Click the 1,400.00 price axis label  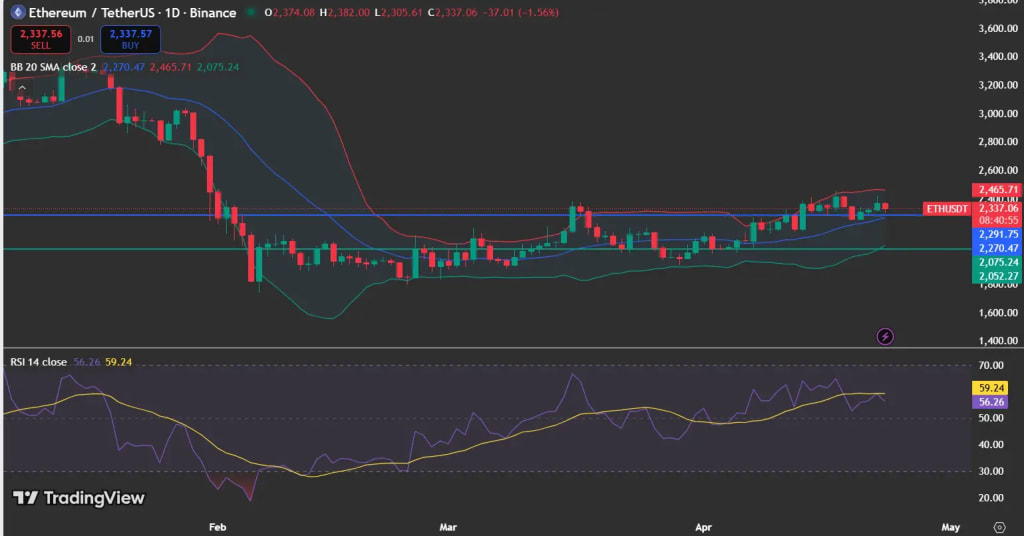click(x=998, y=340)
